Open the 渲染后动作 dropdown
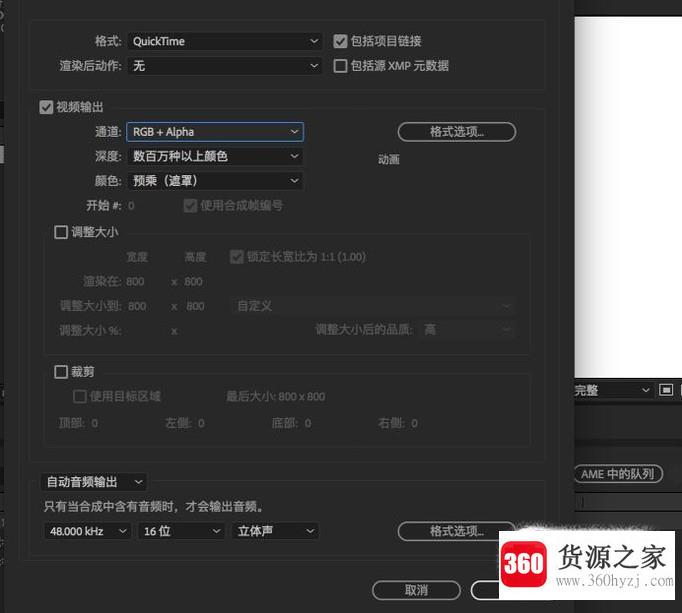This screenshot has width=682, height=613. click(225, 66)
